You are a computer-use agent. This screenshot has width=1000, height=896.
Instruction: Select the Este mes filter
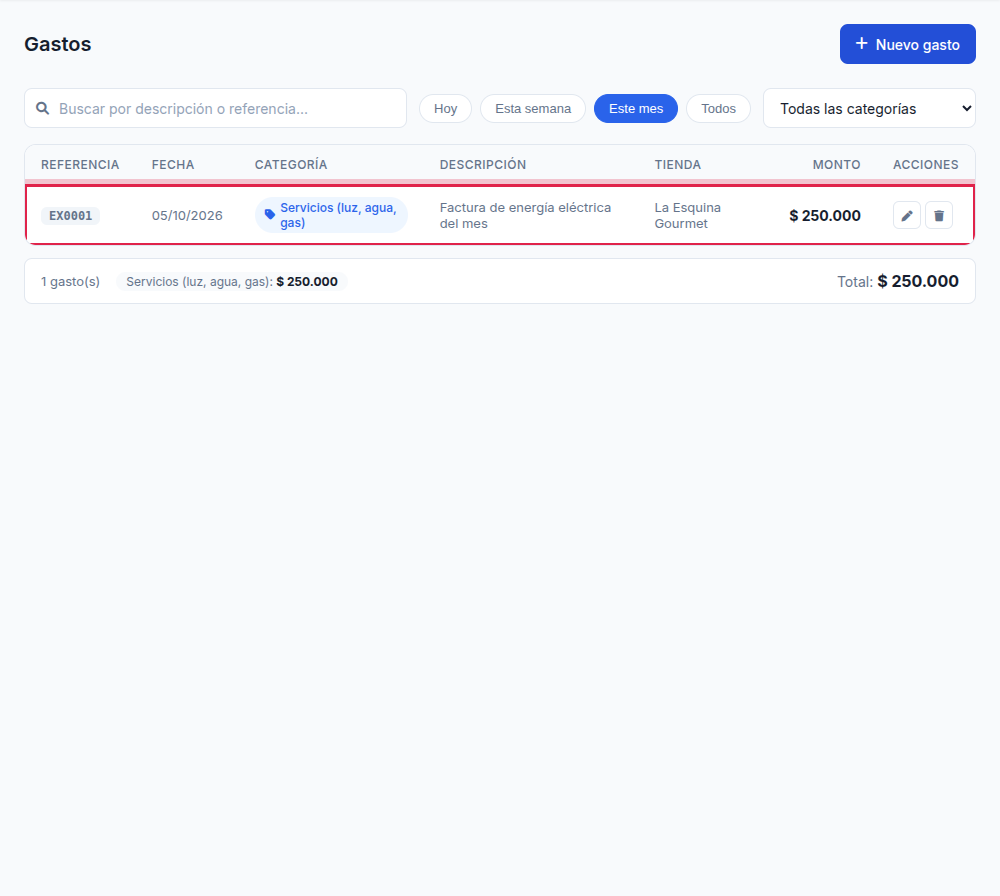click(x=636, y=108)
